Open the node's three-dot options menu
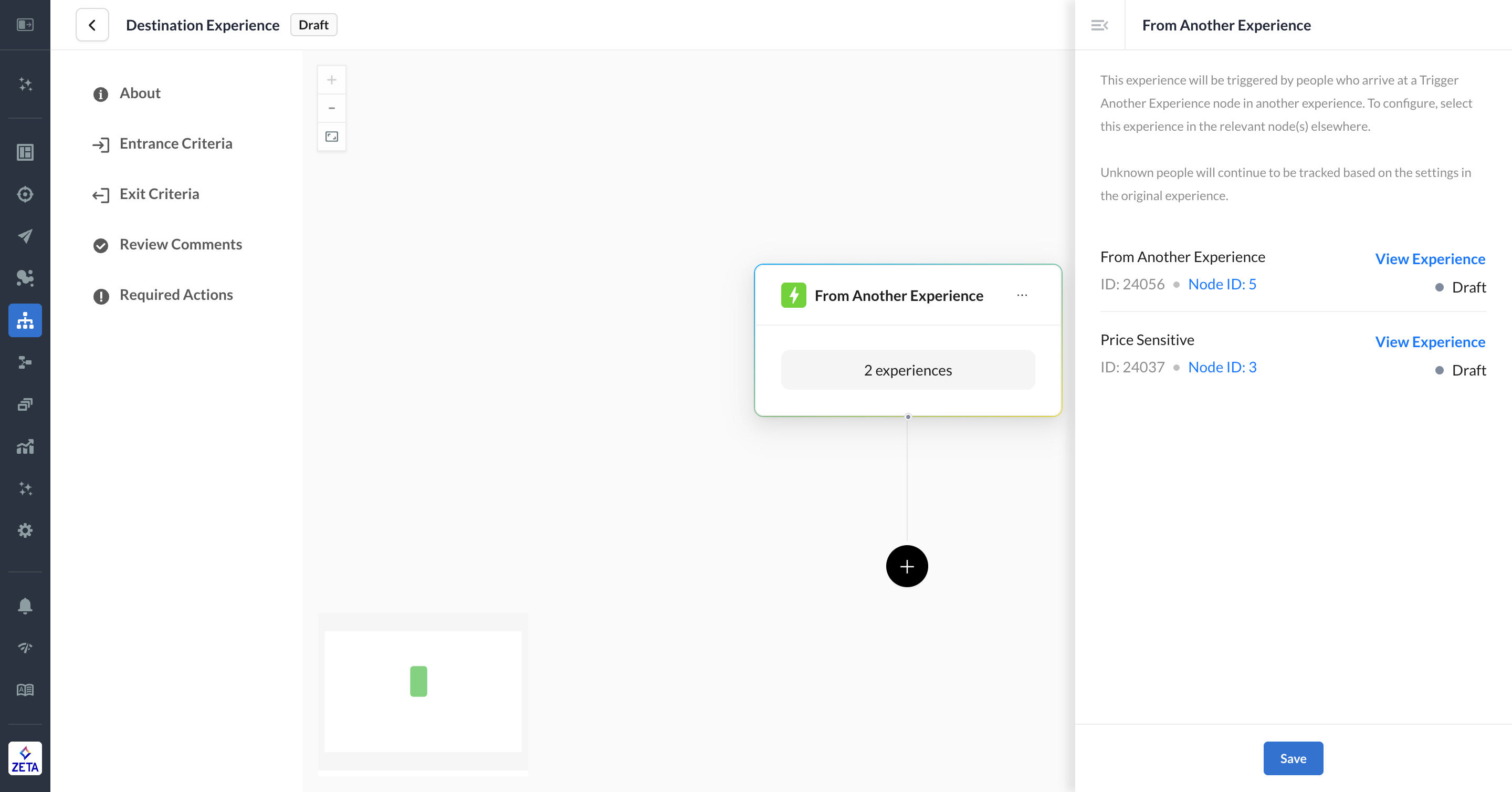1512x792 pixels. [1022, 295]
